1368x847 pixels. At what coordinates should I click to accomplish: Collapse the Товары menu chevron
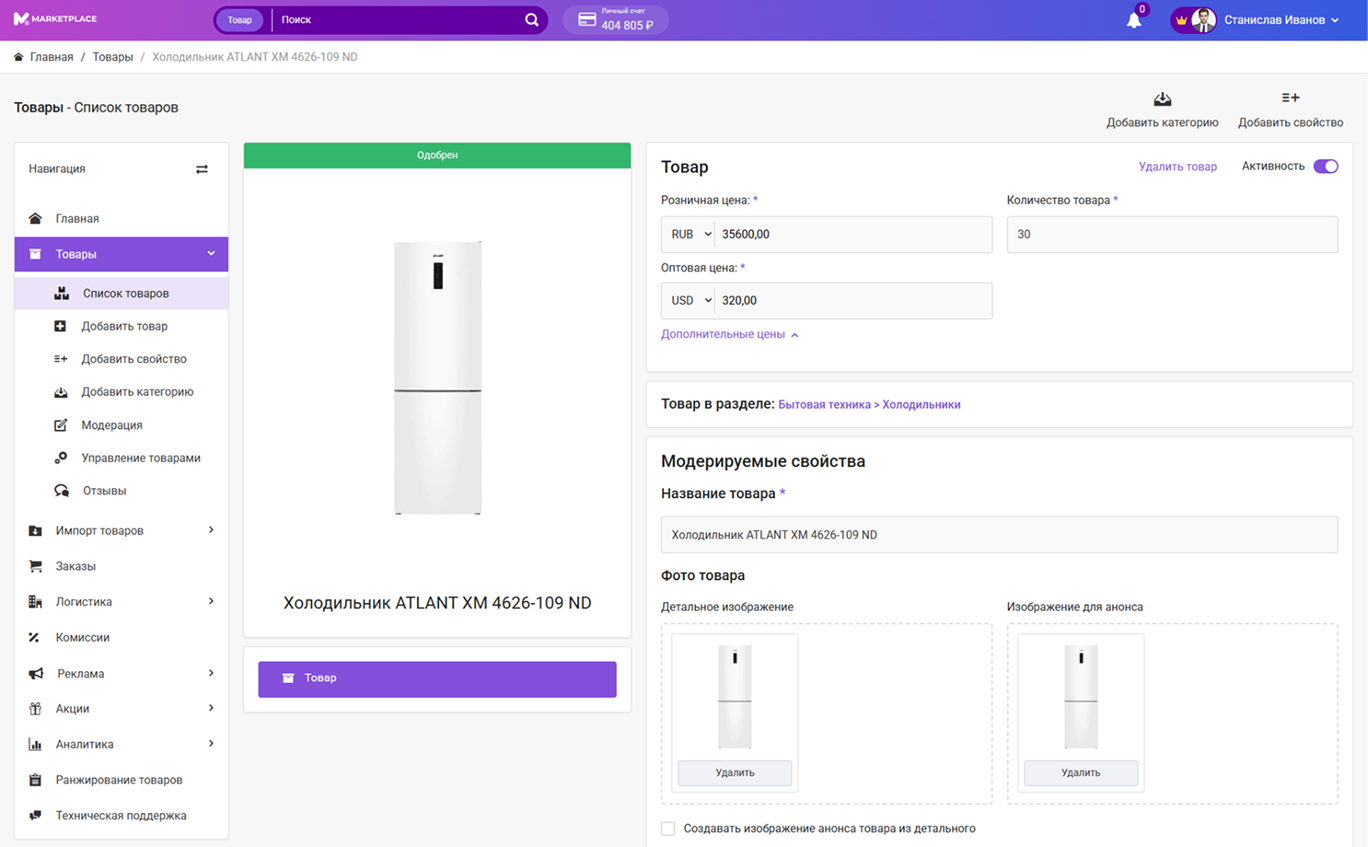coord(211,254)
